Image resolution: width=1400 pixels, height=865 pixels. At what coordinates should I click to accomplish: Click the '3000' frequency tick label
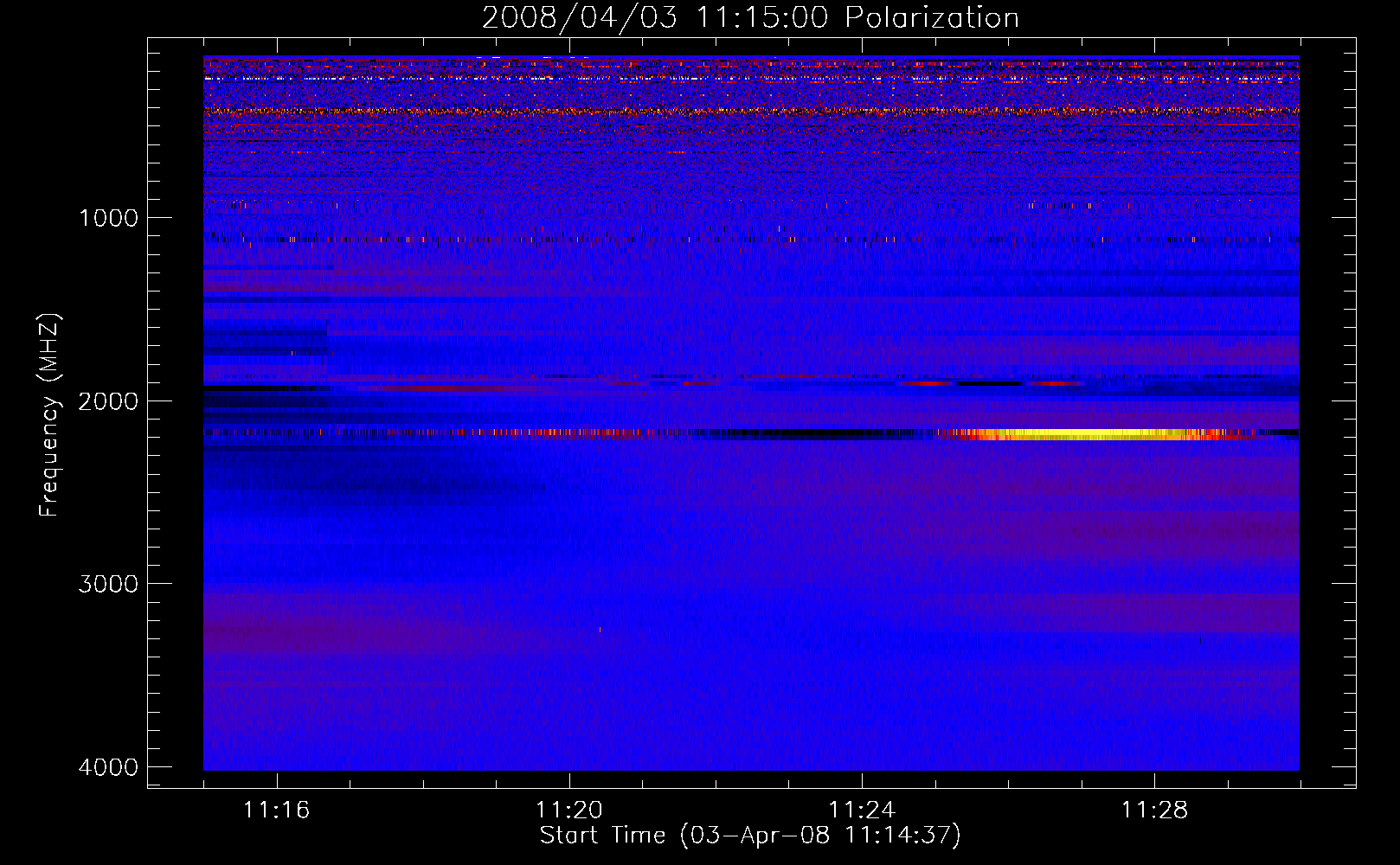pyautogui.click(x=108, y=584)
